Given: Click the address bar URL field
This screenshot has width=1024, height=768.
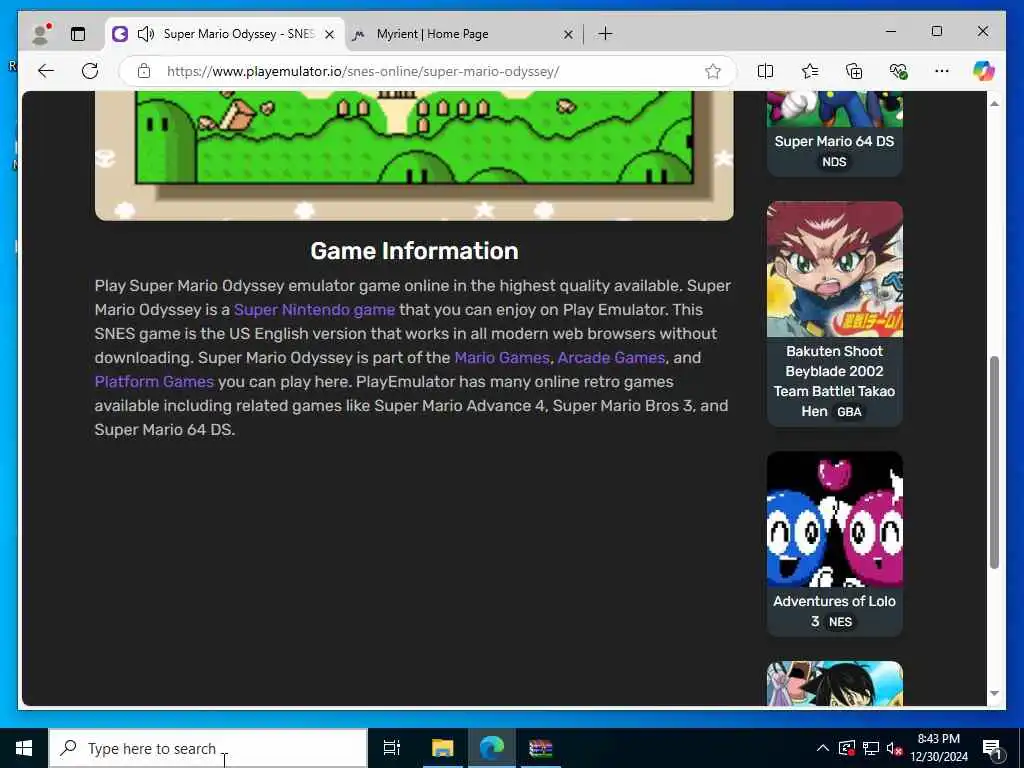Looking at the screenshot, I should pyautogui.click(x=428, y=71).
